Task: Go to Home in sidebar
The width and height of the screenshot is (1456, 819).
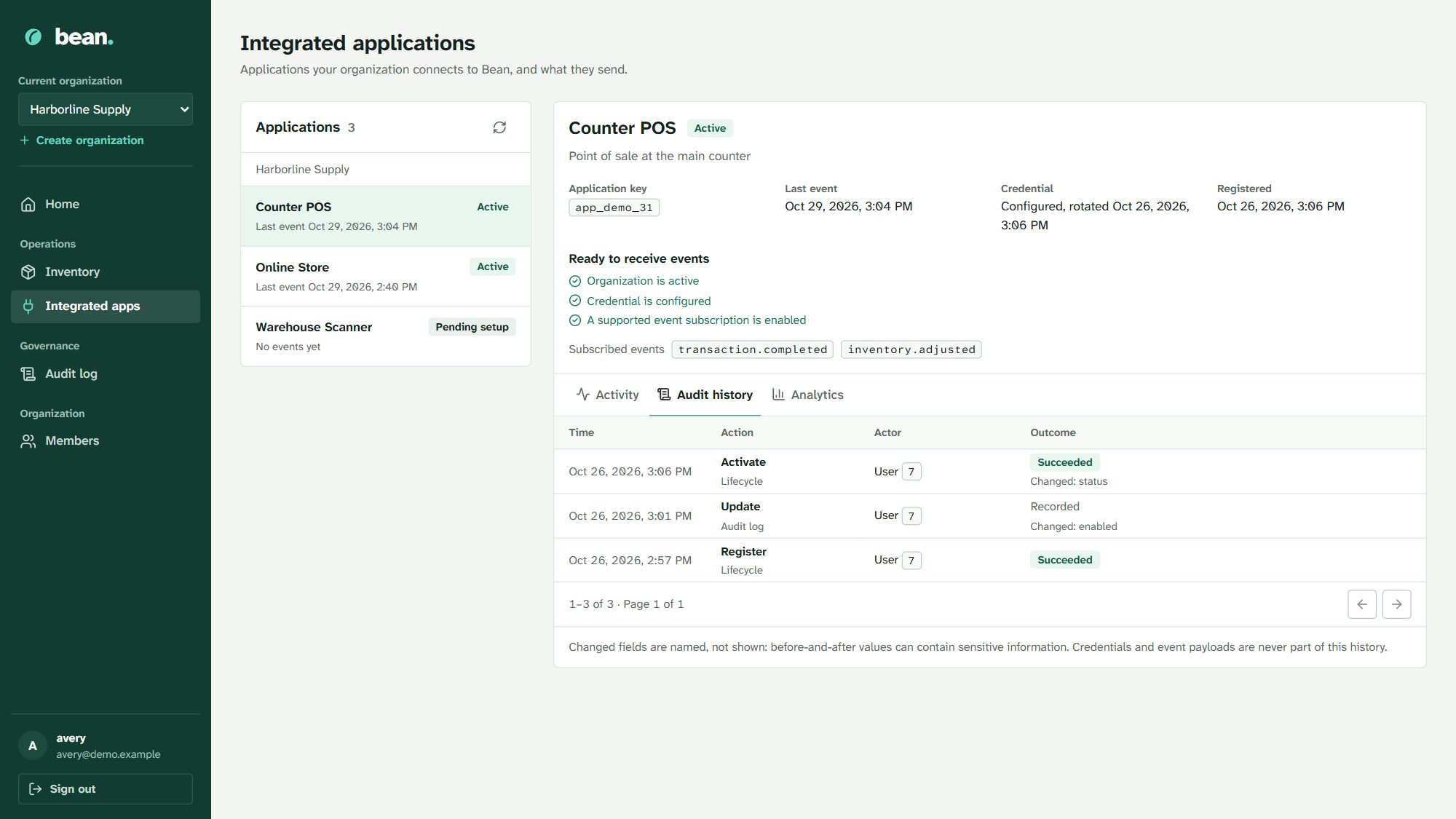Action: tap(106, 205)
